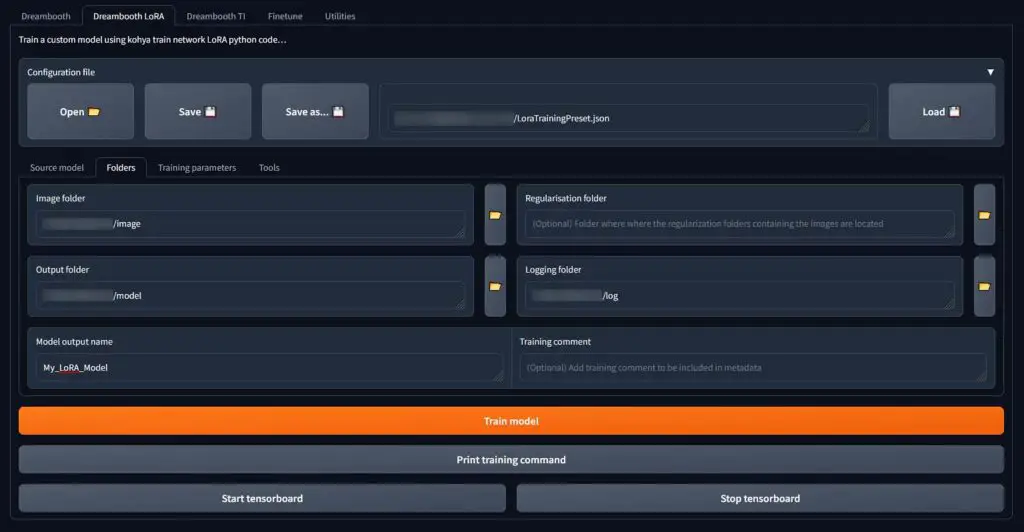Select the Dreambooth LoRA tab

[x=129, y=16]
